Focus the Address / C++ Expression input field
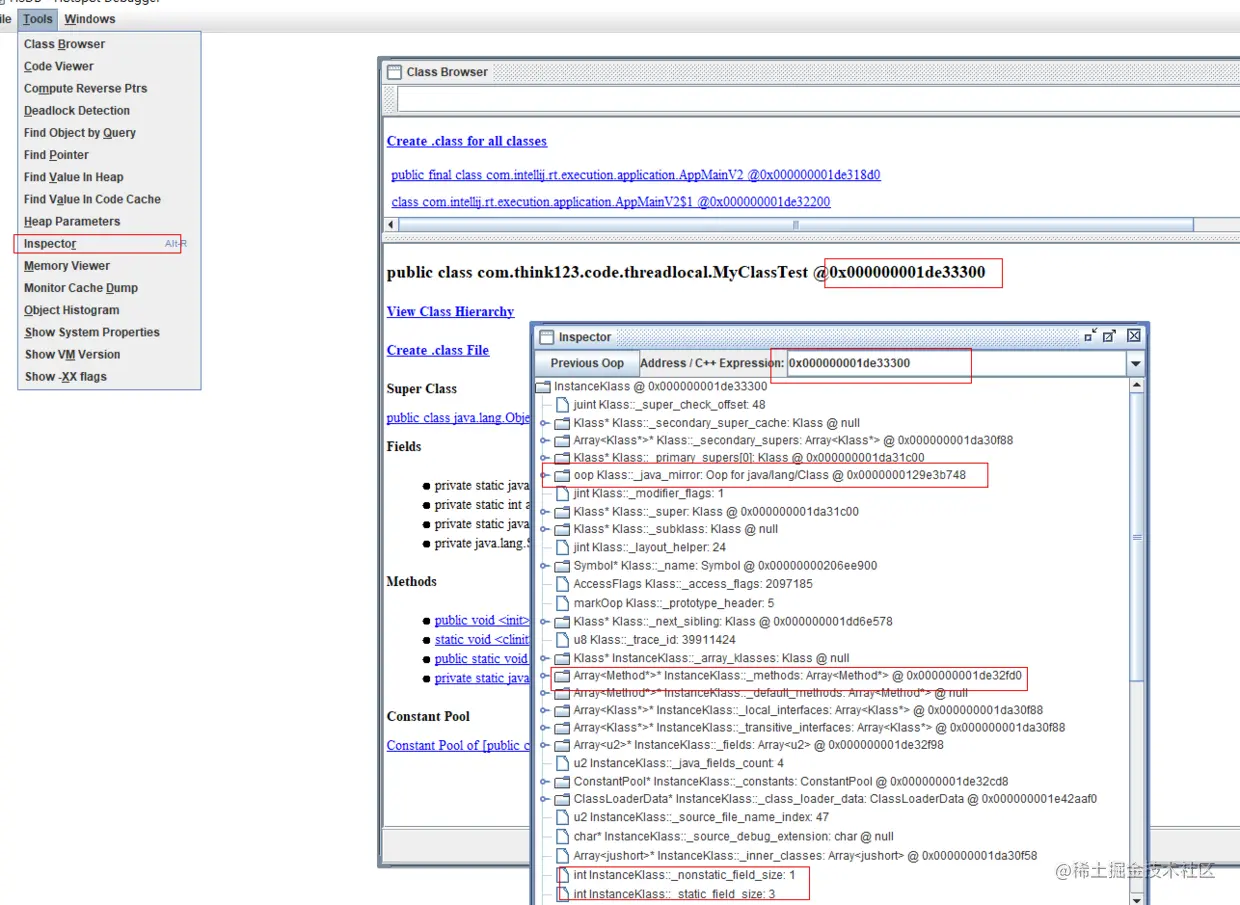 point(955,364)
